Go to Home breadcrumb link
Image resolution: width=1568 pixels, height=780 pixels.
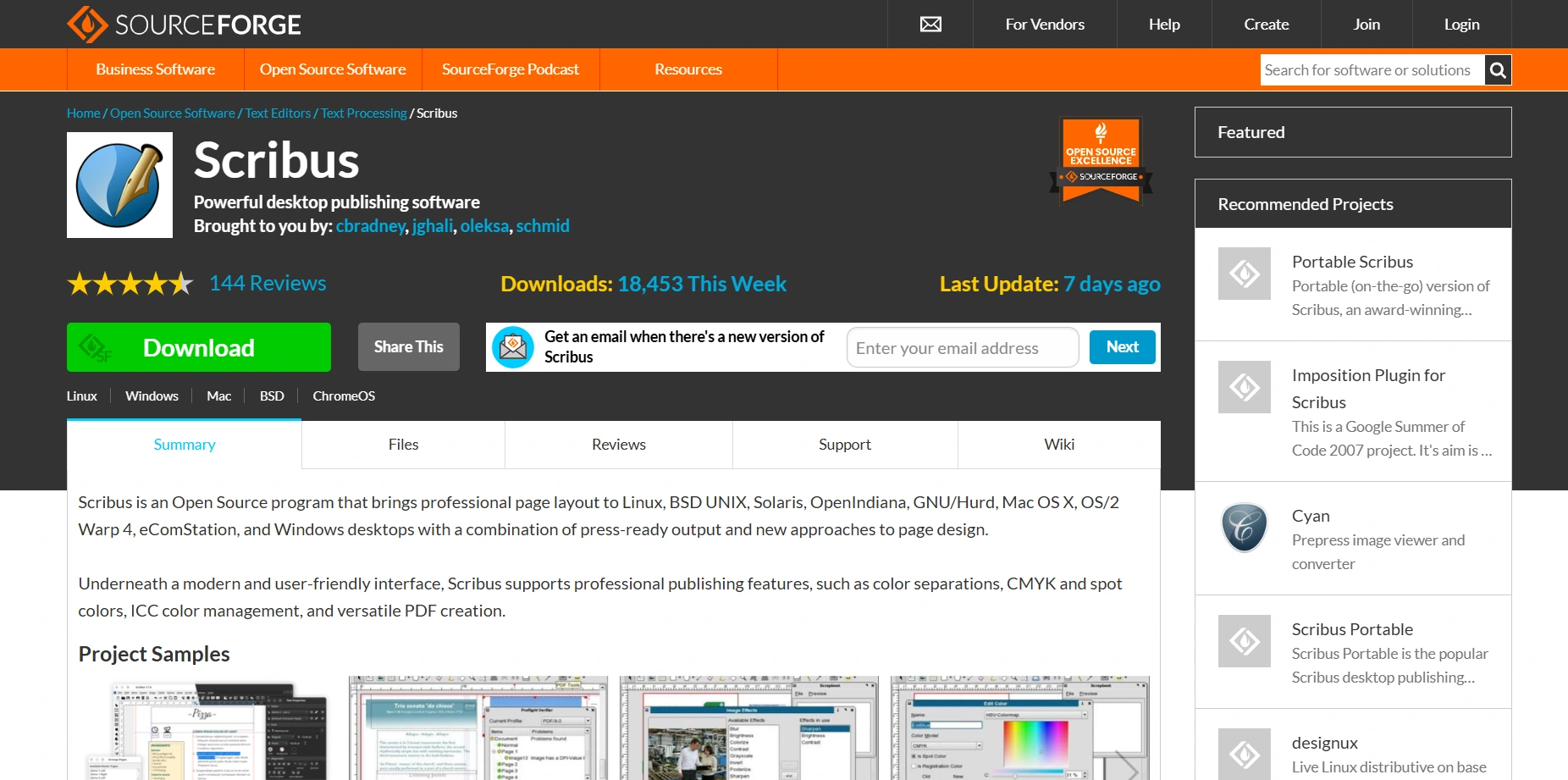click(83, 113)
